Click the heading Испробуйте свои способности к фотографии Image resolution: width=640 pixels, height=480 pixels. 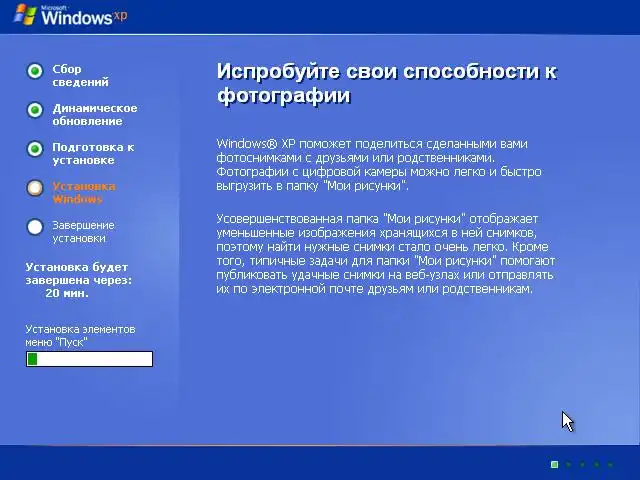387,83
